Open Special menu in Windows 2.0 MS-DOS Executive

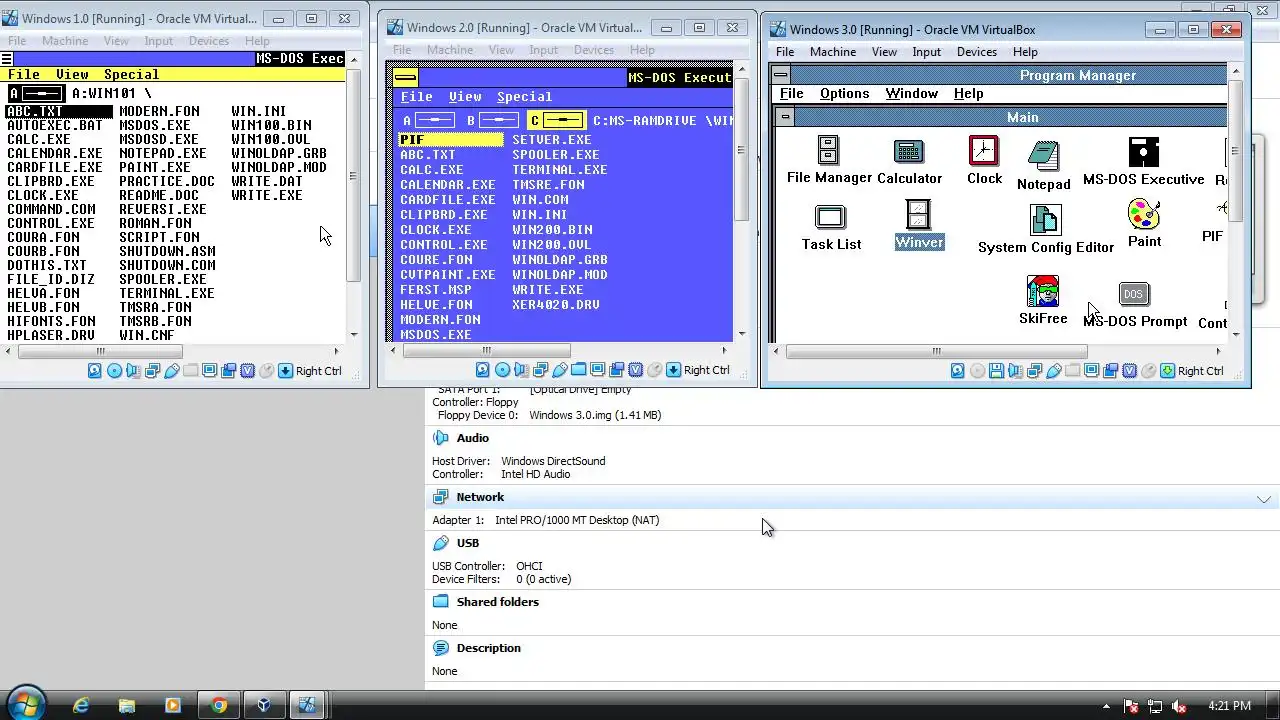[524, 97]
